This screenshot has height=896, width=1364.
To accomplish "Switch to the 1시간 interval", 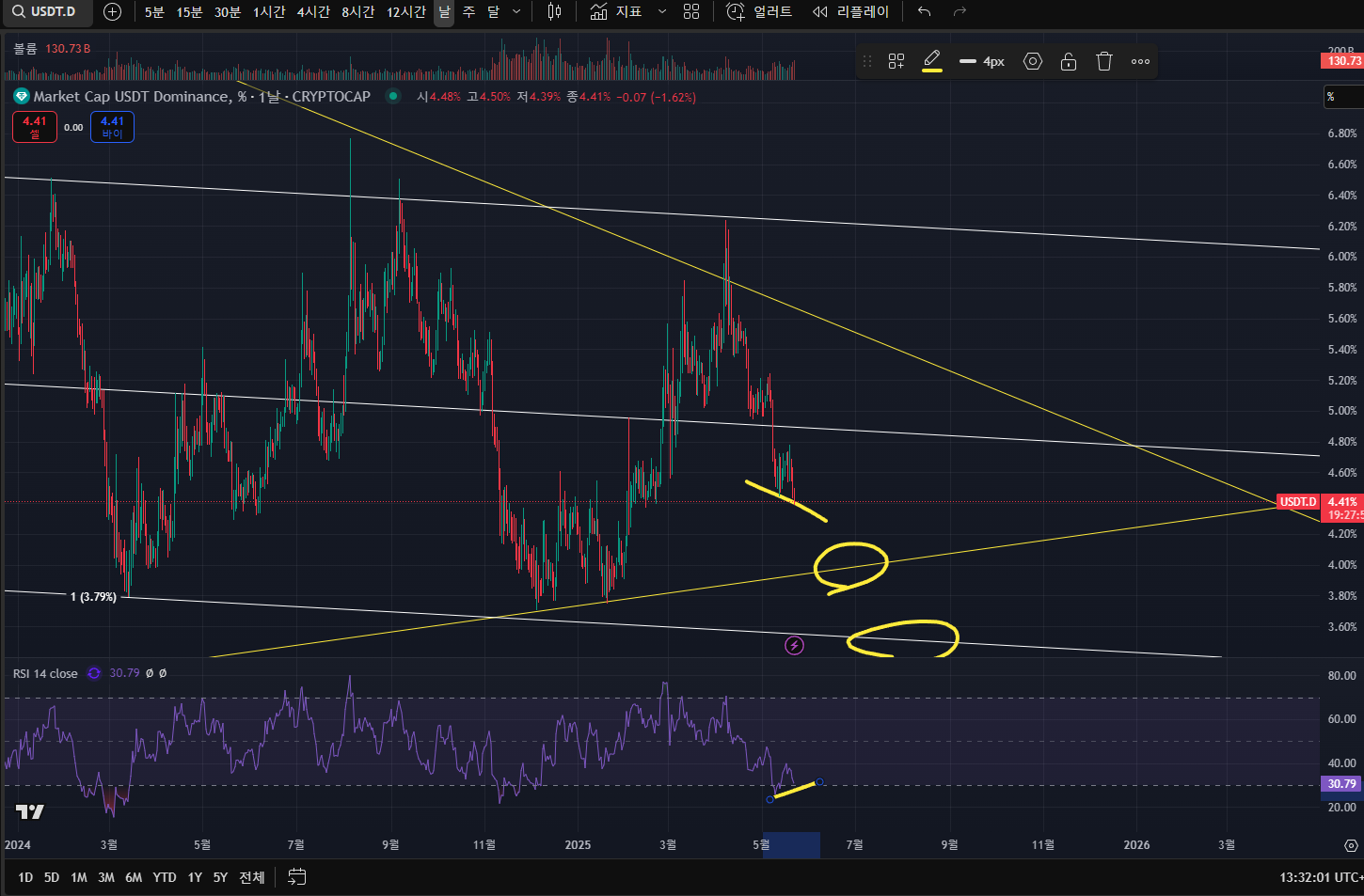I will pos(269,11).
